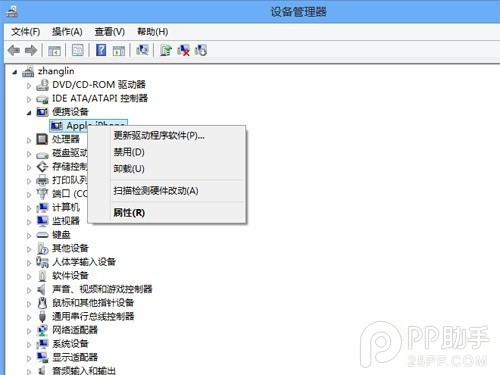Screen dimensions: 500x375
Task: Click the 监视器 monitor icon
Action: click(x=42, y=221)
